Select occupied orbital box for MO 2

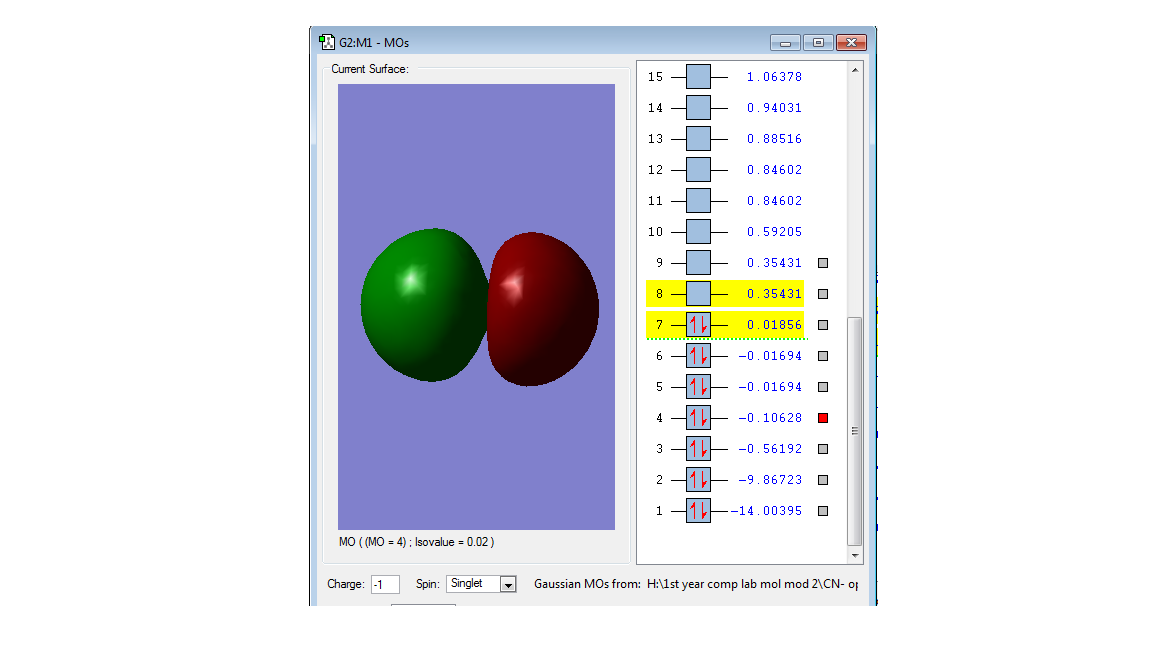698,480
